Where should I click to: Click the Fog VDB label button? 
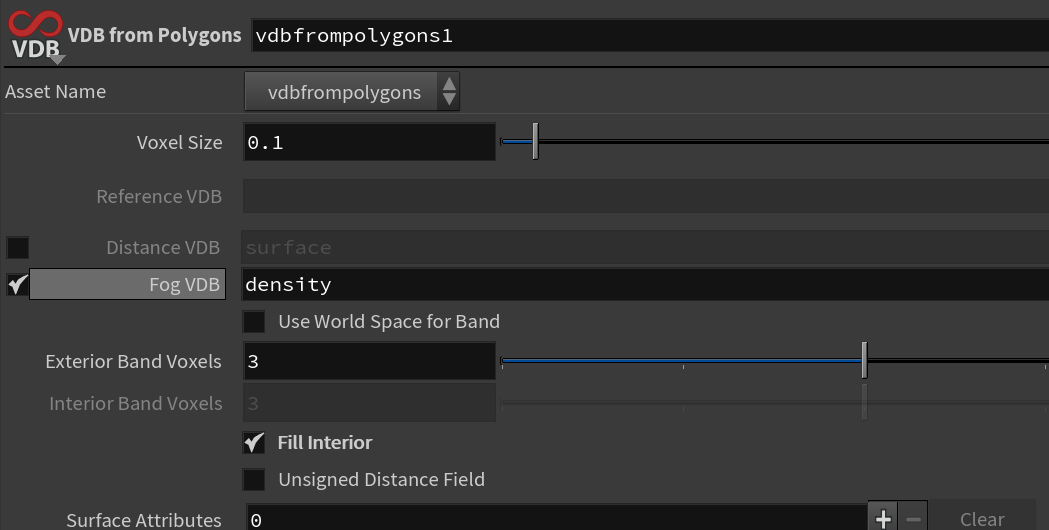coord(127,284)
